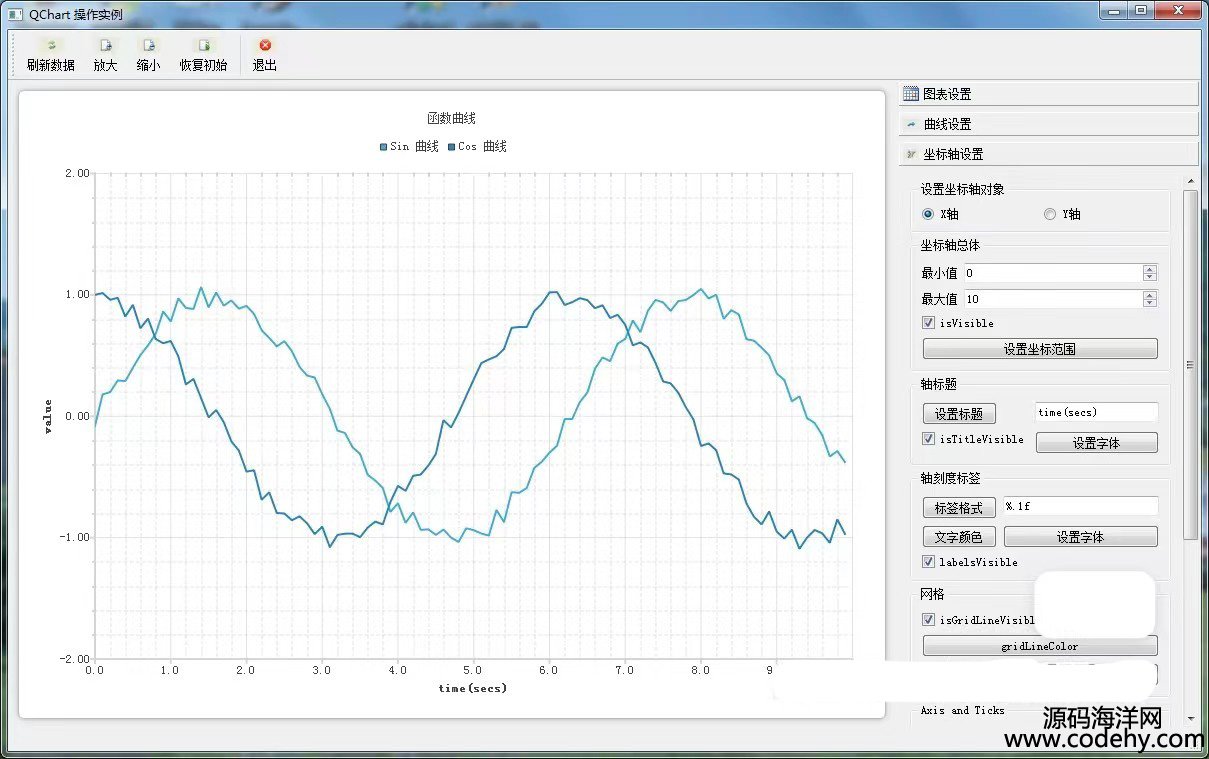Click the chart title 函数曲线
The image size is (1209, 759).
click(x=451, y=118)
